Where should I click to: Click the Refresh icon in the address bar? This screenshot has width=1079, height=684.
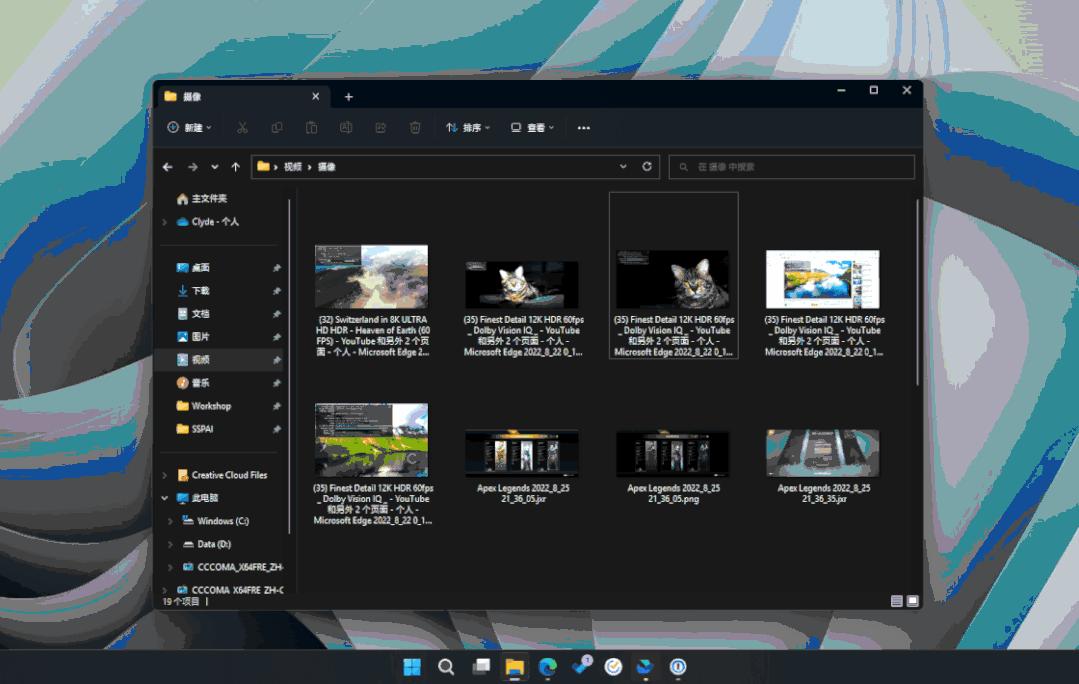point(647,167)
